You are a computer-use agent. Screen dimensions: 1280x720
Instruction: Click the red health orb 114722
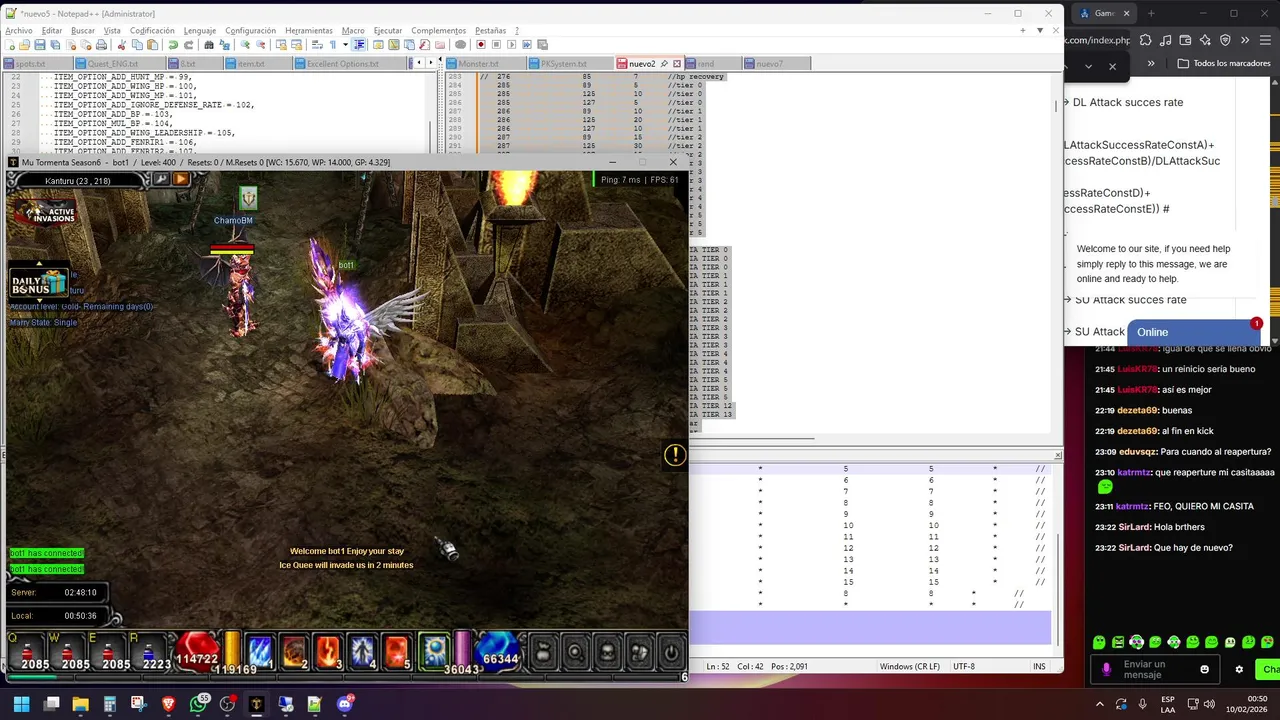pyautogui.click(x=197, y=652)
